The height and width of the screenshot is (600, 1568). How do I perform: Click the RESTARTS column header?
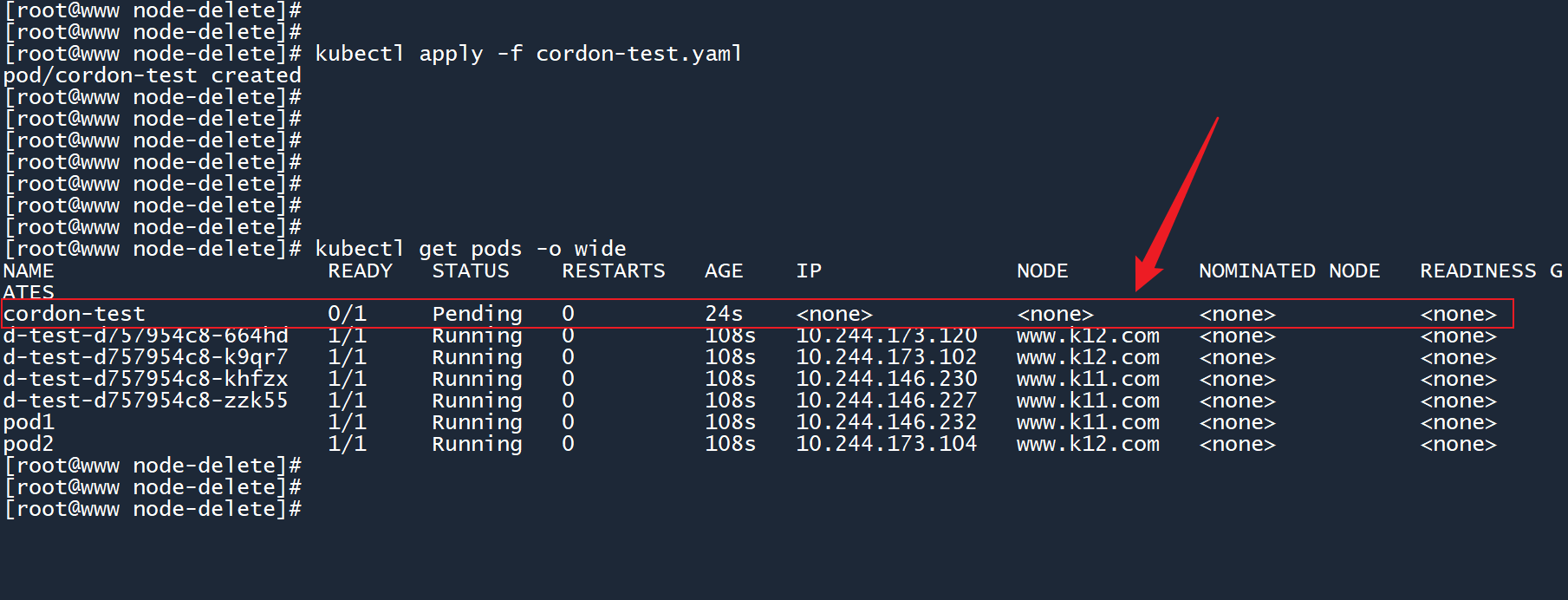click(613, 271)
